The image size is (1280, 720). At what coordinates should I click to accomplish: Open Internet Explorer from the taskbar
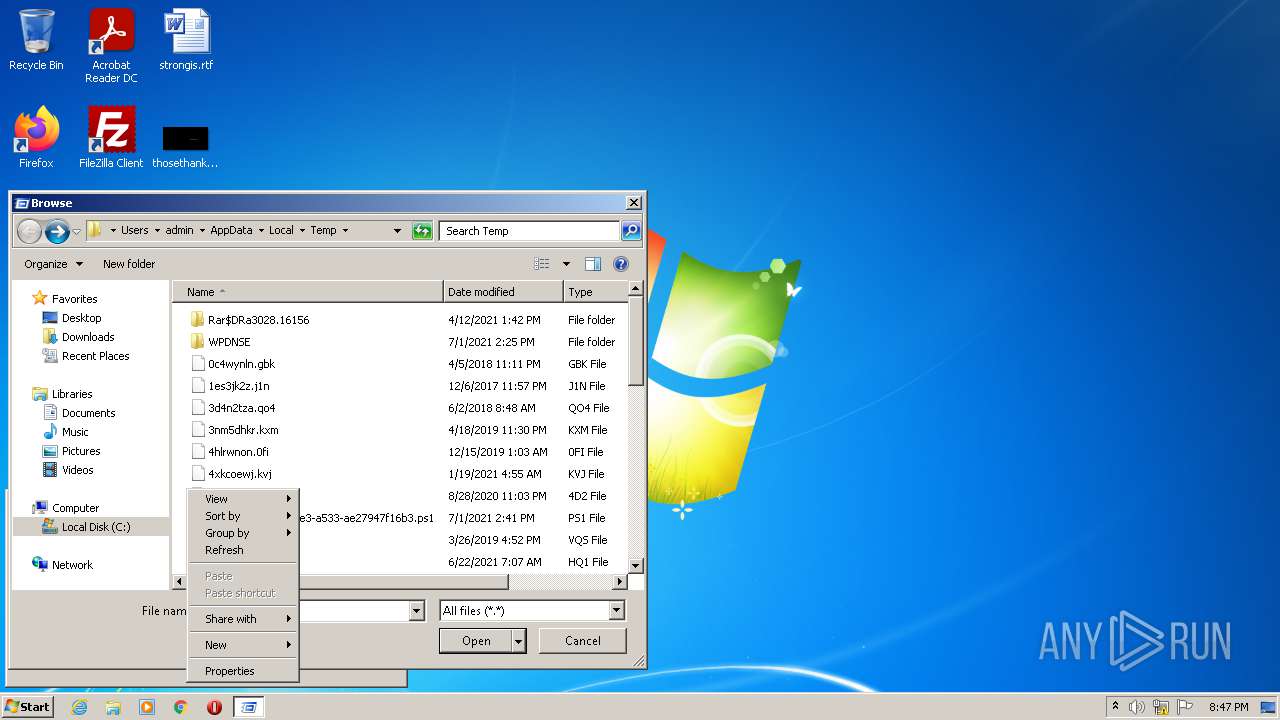79,707
